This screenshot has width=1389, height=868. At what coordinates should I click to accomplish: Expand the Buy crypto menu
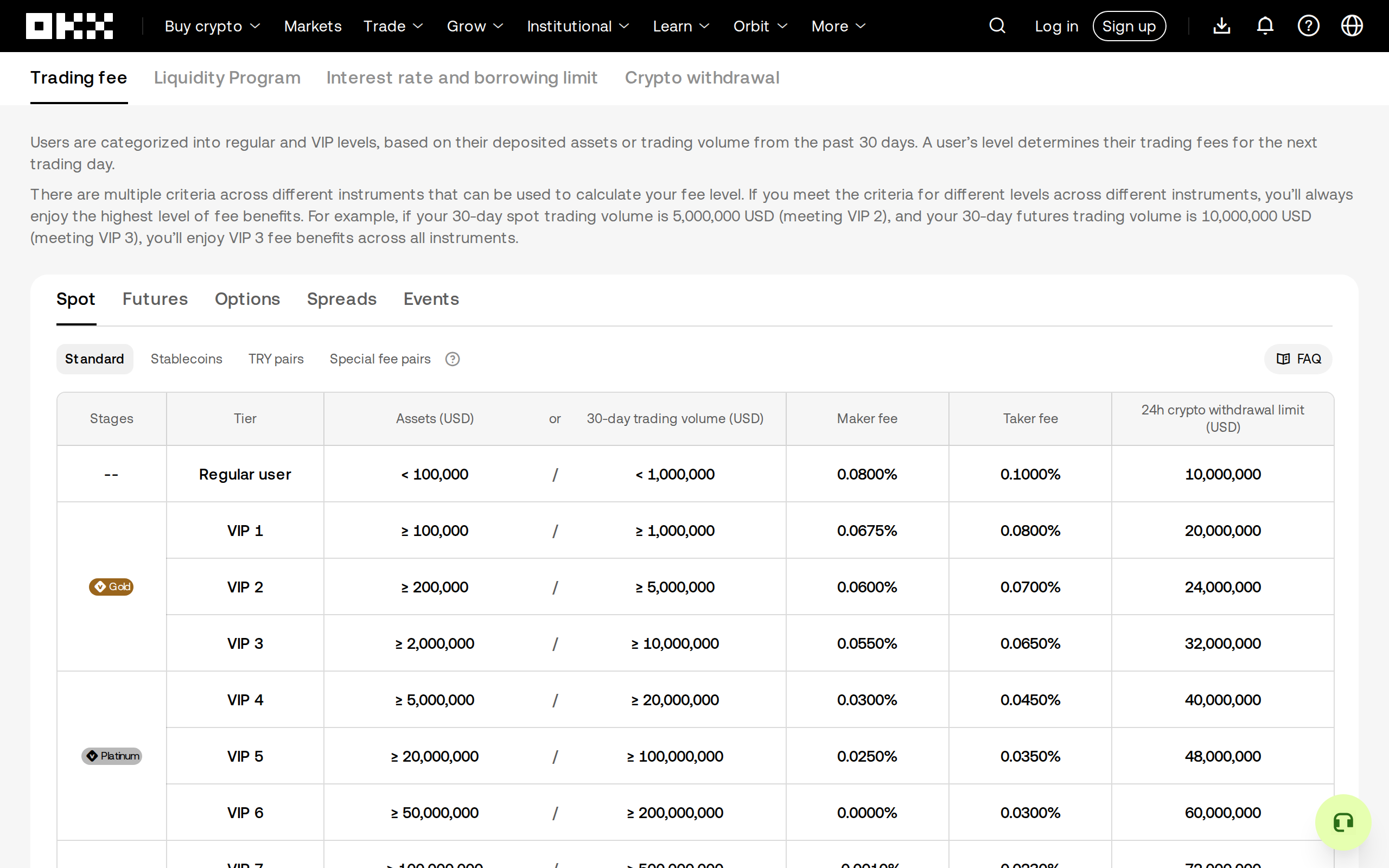click(x=212, y=27)
